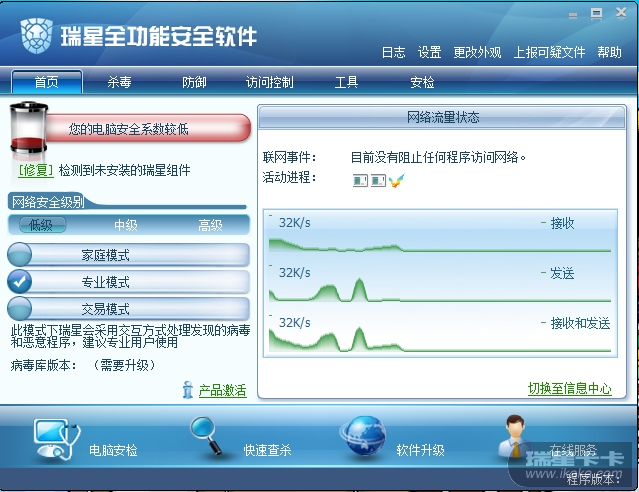639x492 pixels.
Task: Click the 病毒库版本 label
Action: [44, 365]
